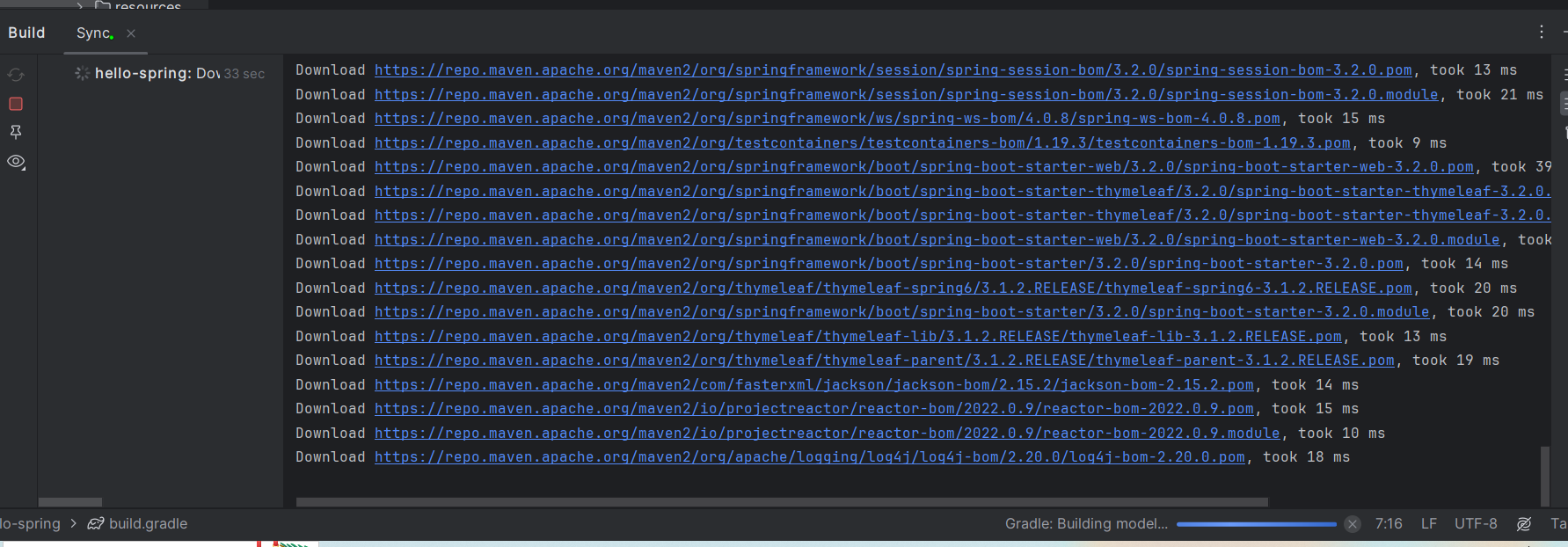
Task: Open the thymeleaf-parent-3.1.2.RELEASE.pom link
Action: [x=884, y=361]
